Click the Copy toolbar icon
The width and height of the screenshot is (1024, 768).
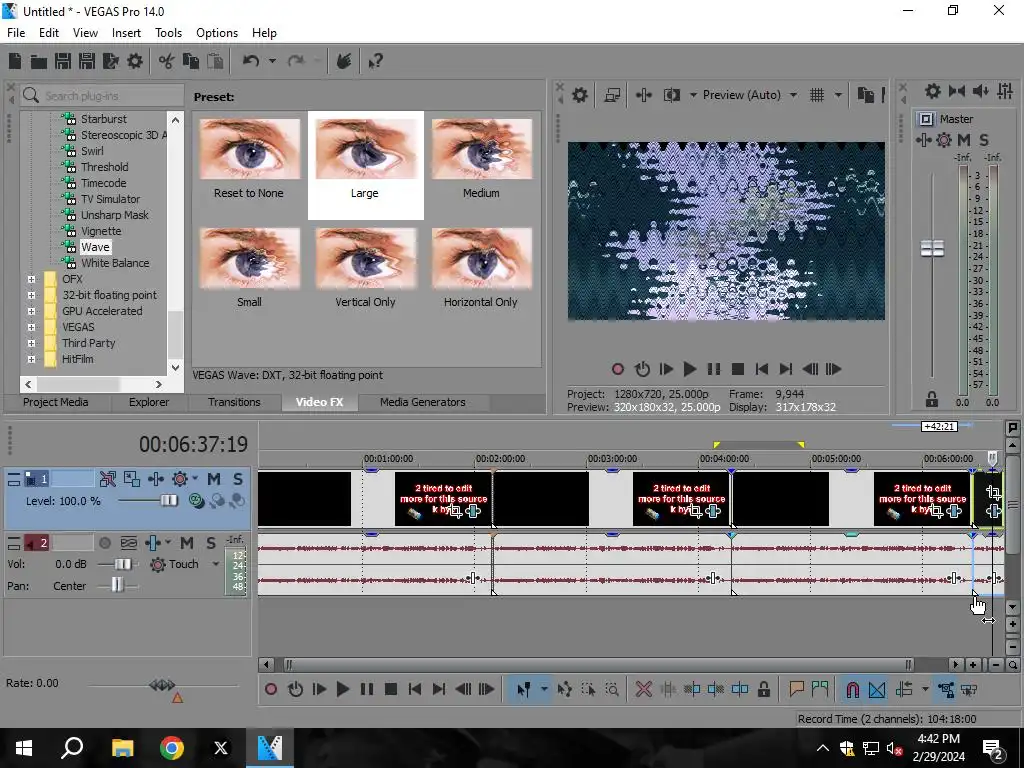191,61
